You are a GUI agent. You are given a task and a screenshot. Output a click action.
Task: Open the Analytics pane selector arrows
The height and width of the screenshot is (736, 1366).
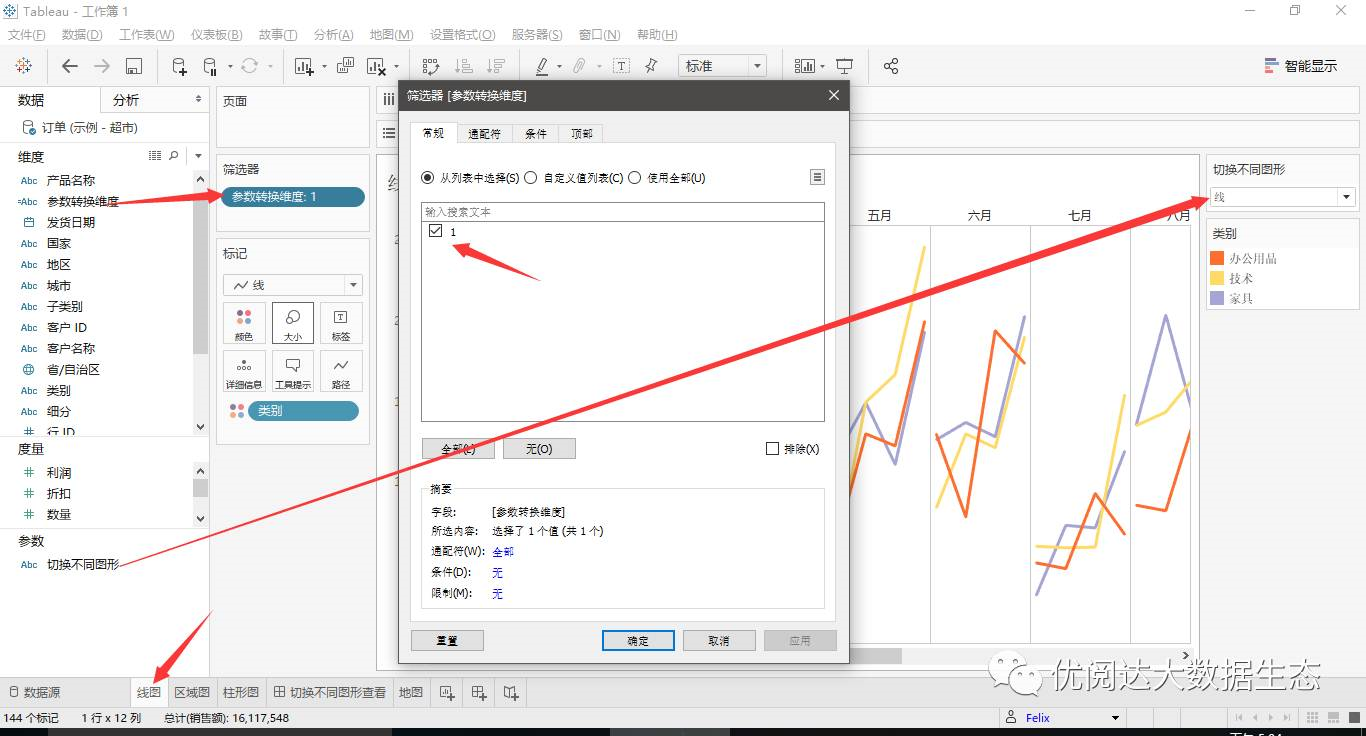tap(198, 100)
